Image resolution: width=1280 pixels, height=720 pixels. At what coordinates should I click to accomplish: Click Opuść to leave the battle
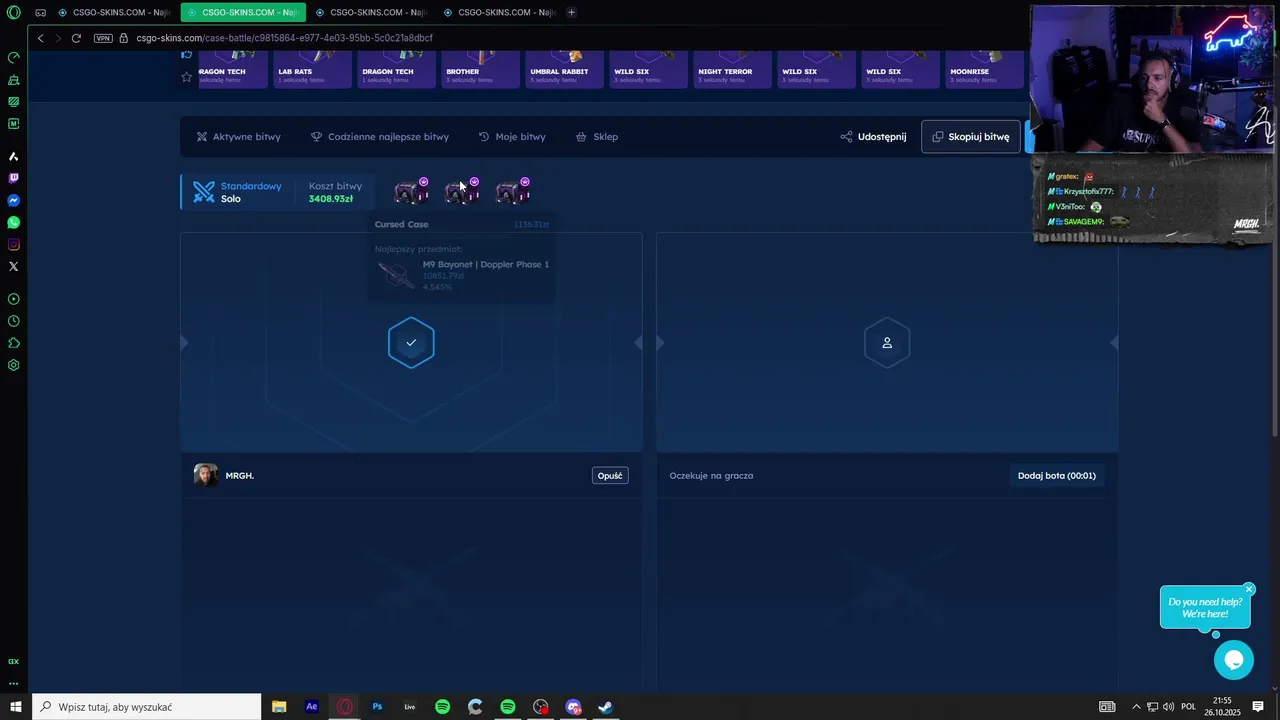(610, 476)
